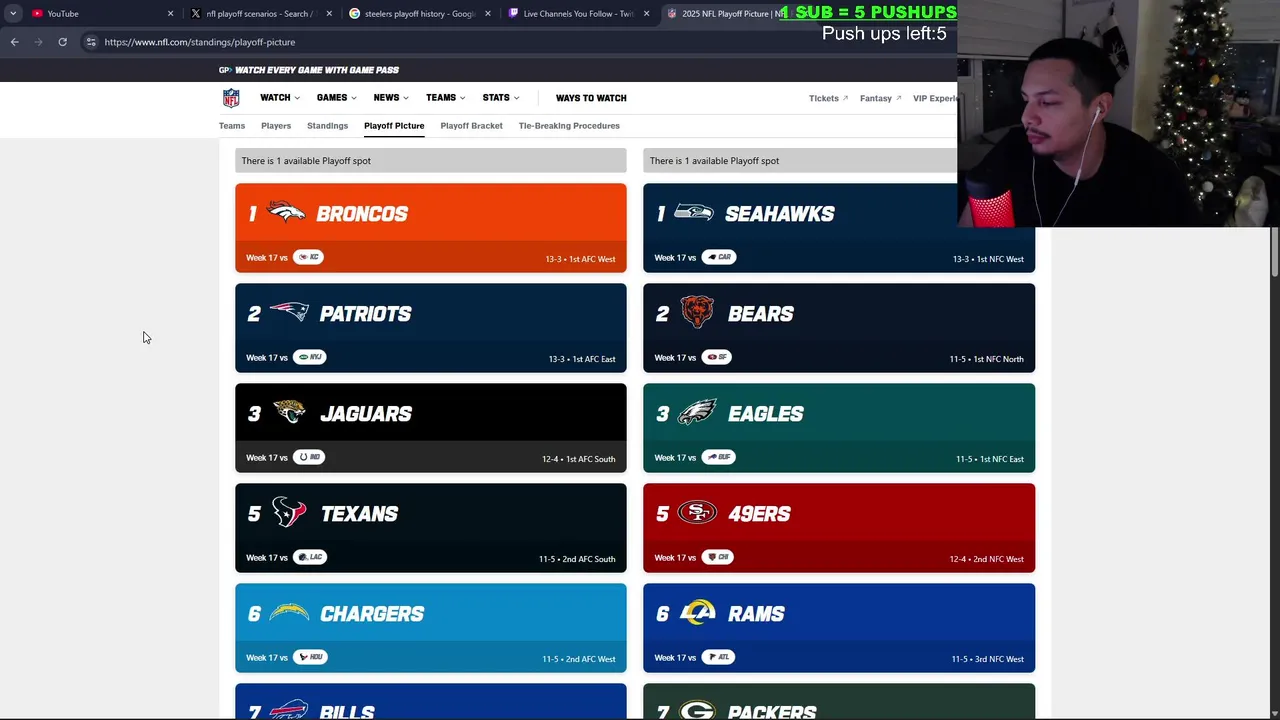The height and width of the screenshot is (720, 1280).
Task: Click the HOU opponent badge on Chargers card
Action: (x=310, y=657)
